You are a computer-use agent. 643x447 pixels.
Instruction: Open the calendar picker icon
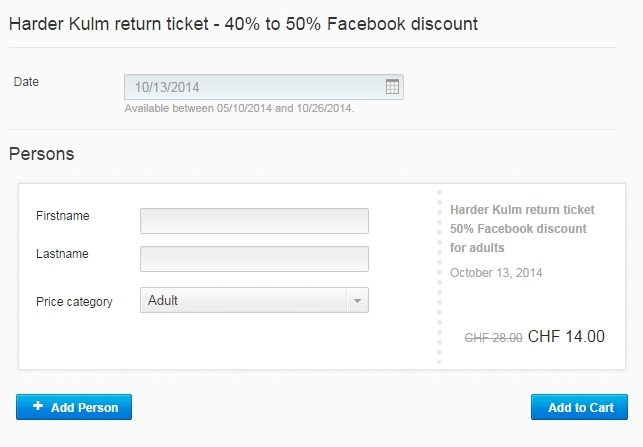click(392, 87)
